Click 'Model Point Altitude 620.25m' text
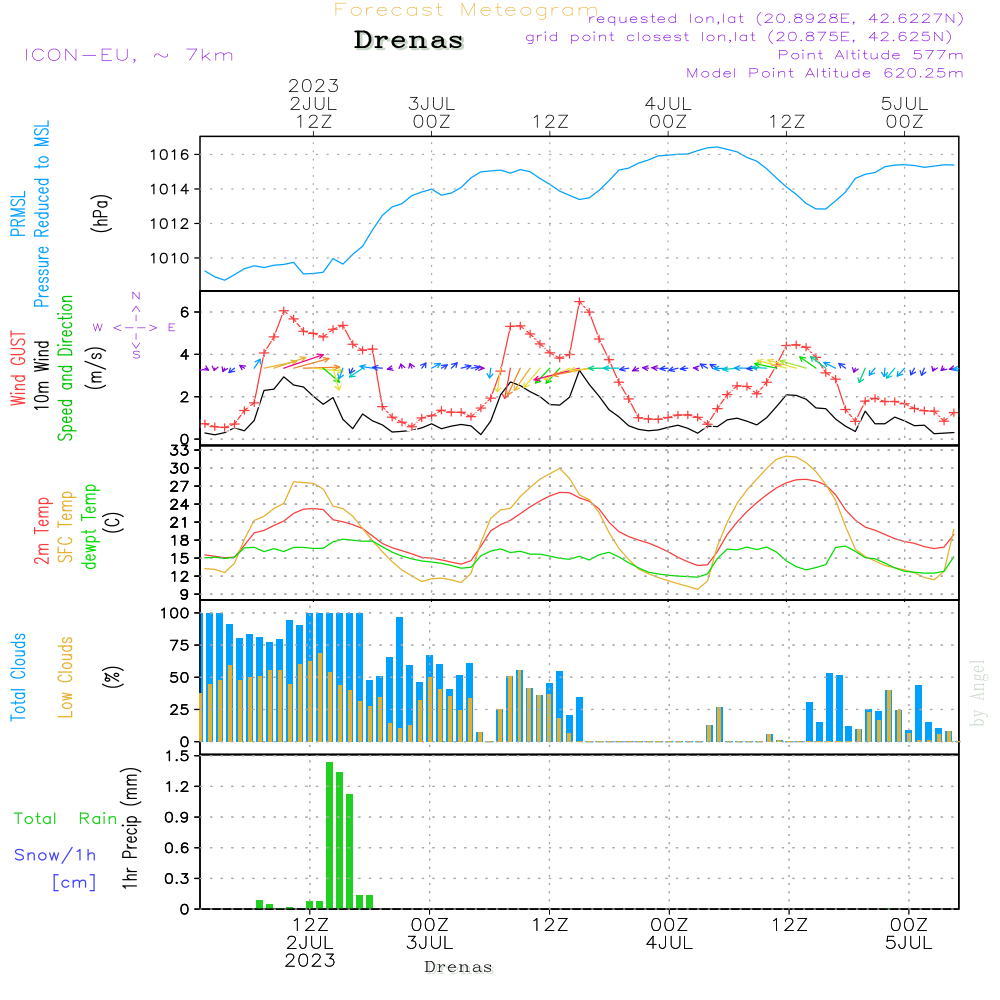Viewport: 1000px width, 1000px height. 825,73
